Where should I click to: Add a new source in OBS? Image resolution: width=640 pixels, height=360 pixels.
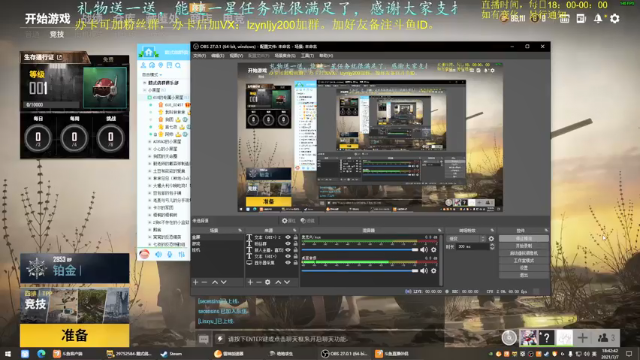(250, 282)
